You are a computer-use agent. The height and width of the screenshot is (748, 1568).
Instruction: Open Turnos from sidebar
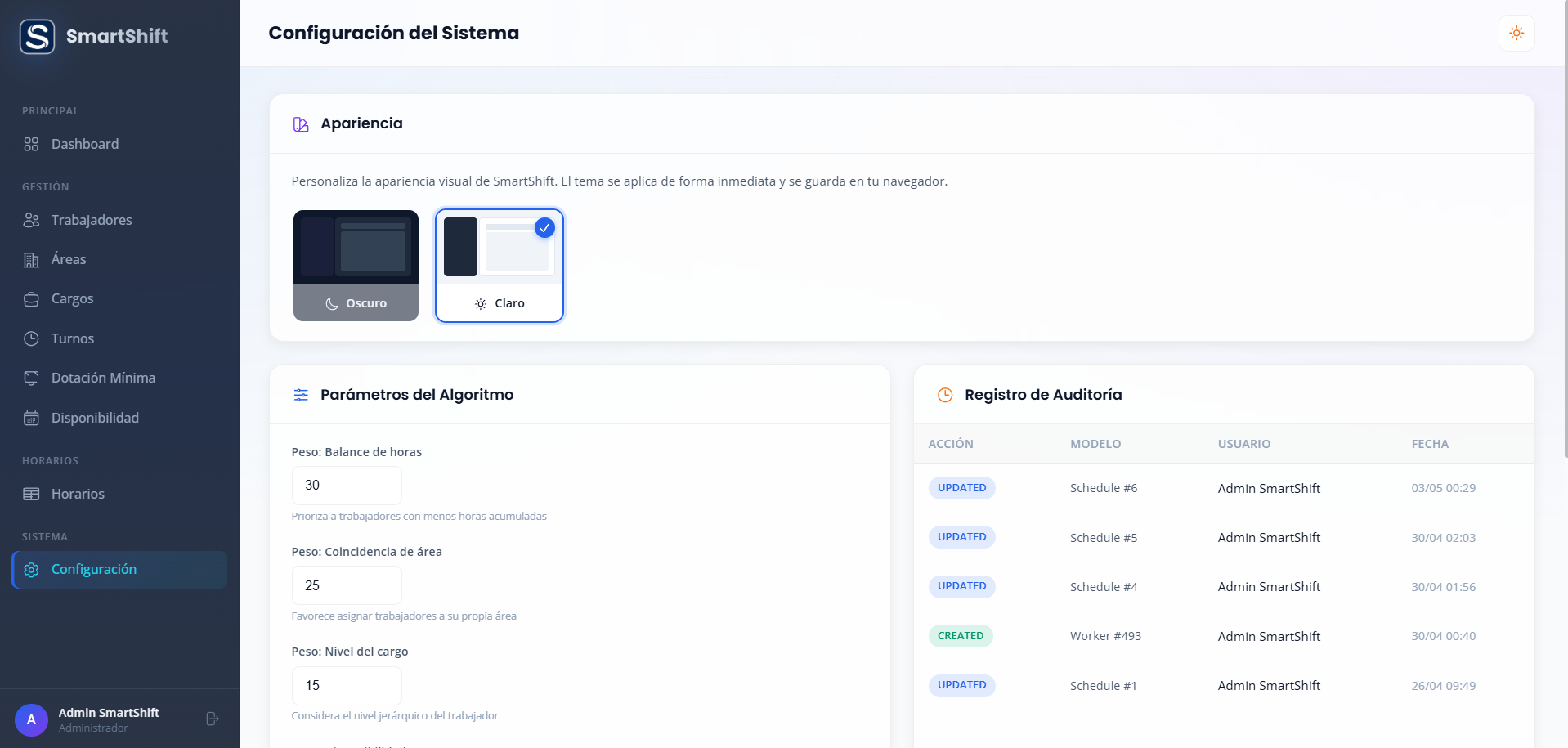[x=120, y=338]
